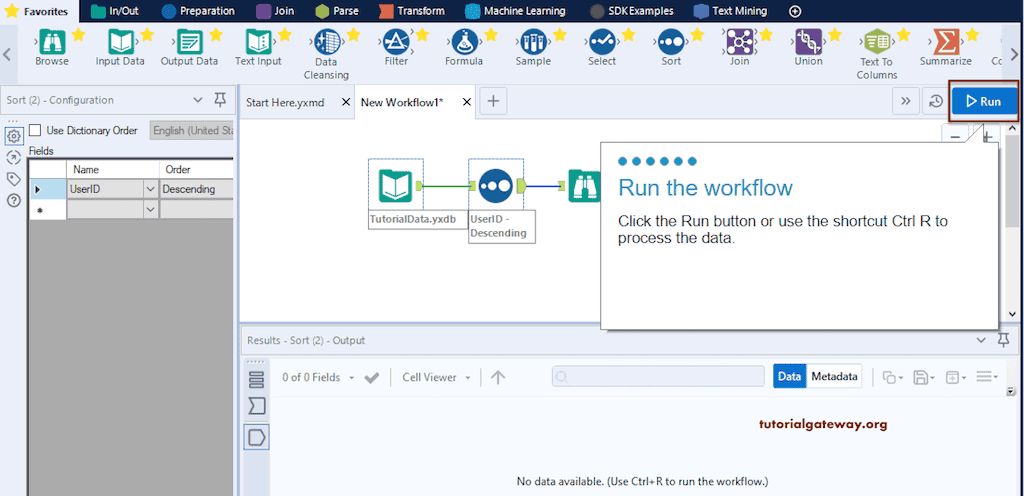Open workflow run history
This screenshot has width=1024, height=496.
tap(936, 101)
